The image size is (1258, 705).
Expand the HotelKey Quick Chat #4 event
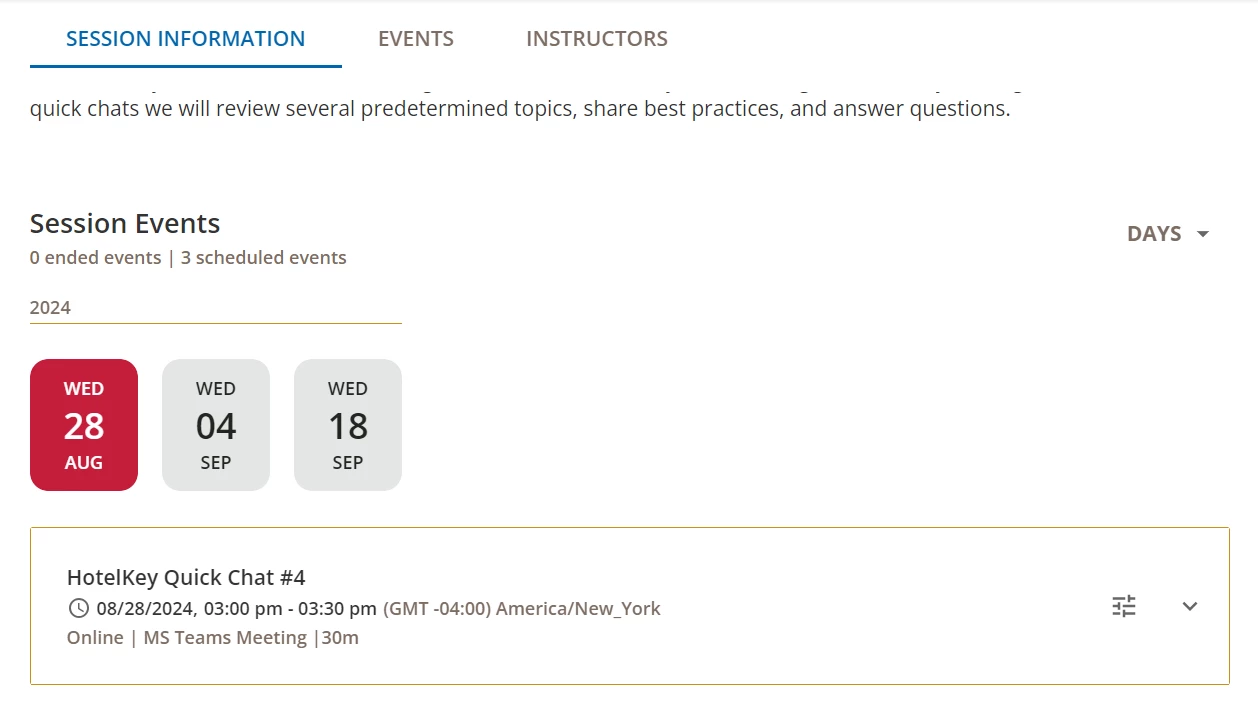pos(1189,606)
